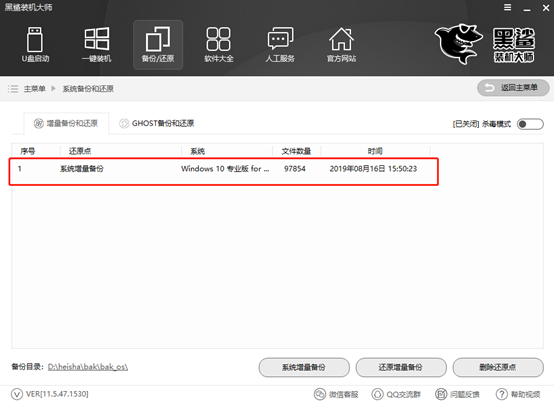Image resolution: width=554 pixels, height=402 pixels.
Task: Click the version check icon beside VER
Action: pyautogui.click(x=17, y=394)
